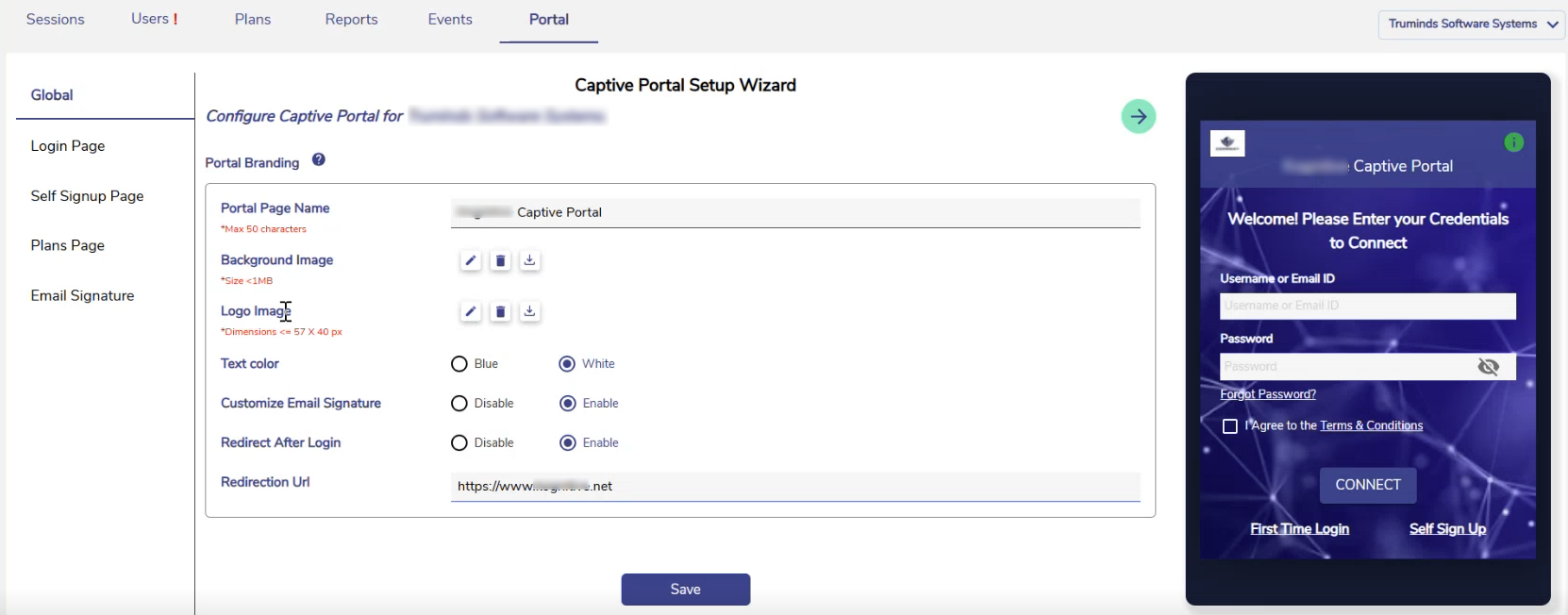This screenshot has width=1568, height=615.
Task: Download the Logo Image
Action: 530,312
